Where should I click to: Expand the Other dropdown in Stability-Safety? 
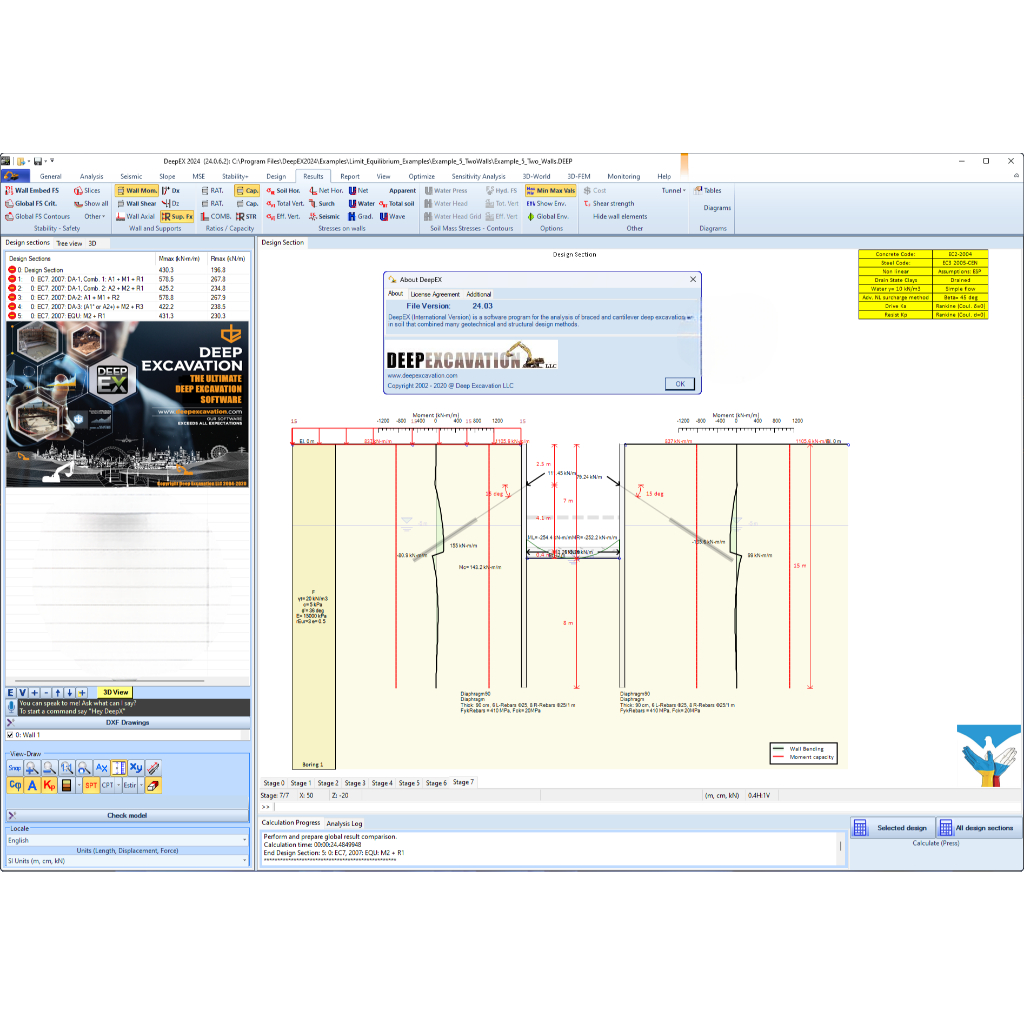94,216
